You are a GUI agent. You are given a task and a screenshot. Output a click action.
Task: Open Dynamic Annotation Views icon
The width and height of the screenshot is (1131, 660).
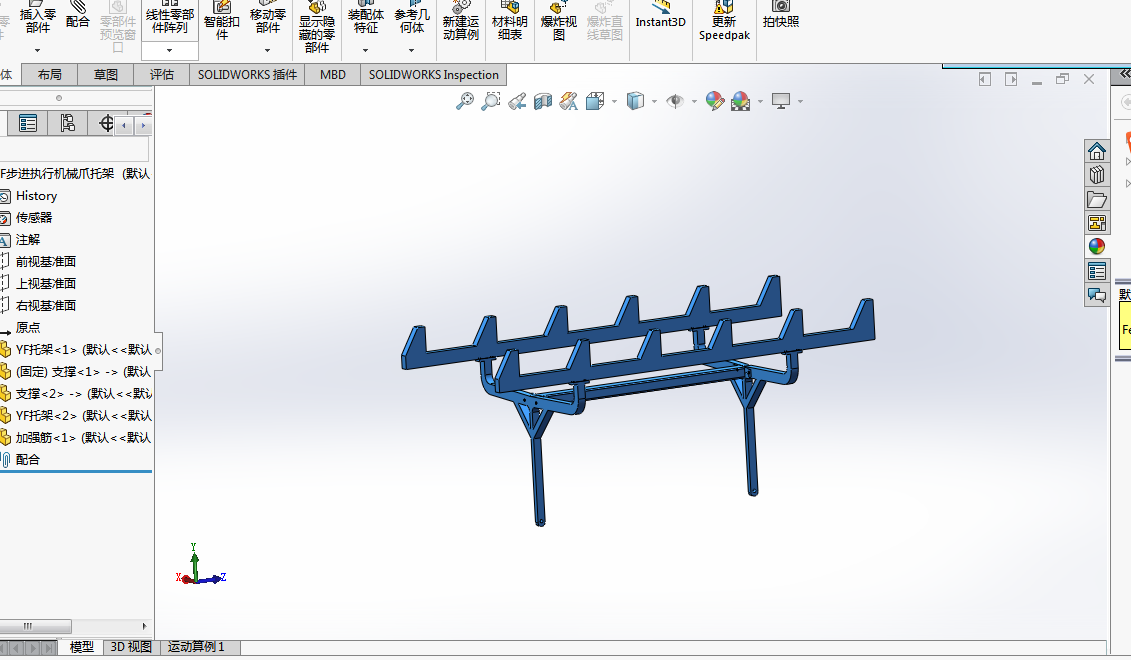click(x=568, y=101)
